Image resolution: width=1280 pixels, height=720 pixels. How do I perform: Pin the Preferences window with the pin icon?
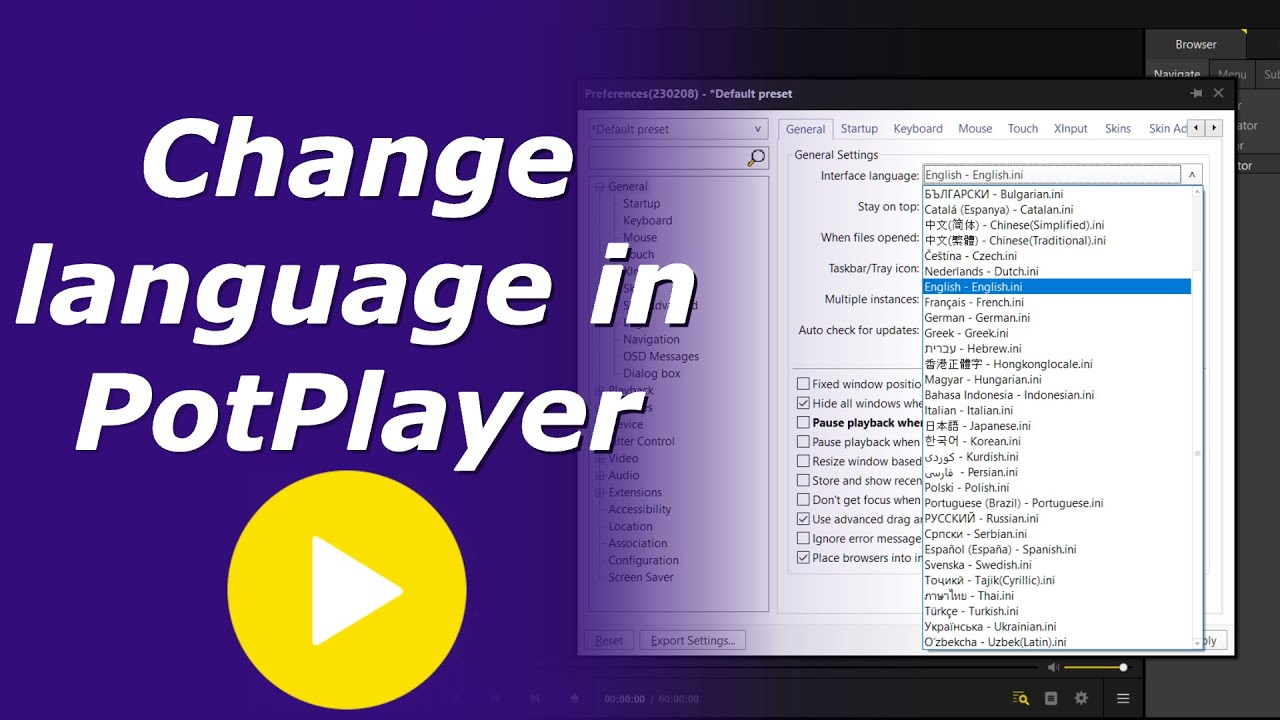click(x=1196, y=92)
